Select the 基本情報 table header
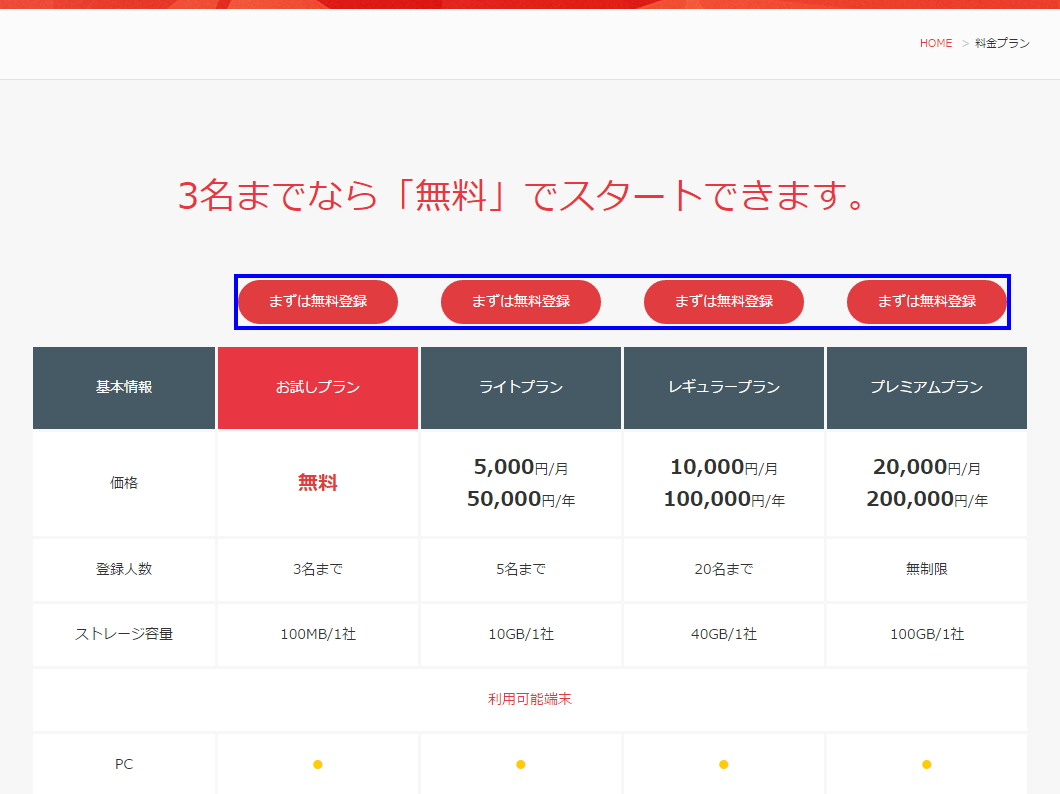This screenshot has height=794, width=1060. (124, 388)
